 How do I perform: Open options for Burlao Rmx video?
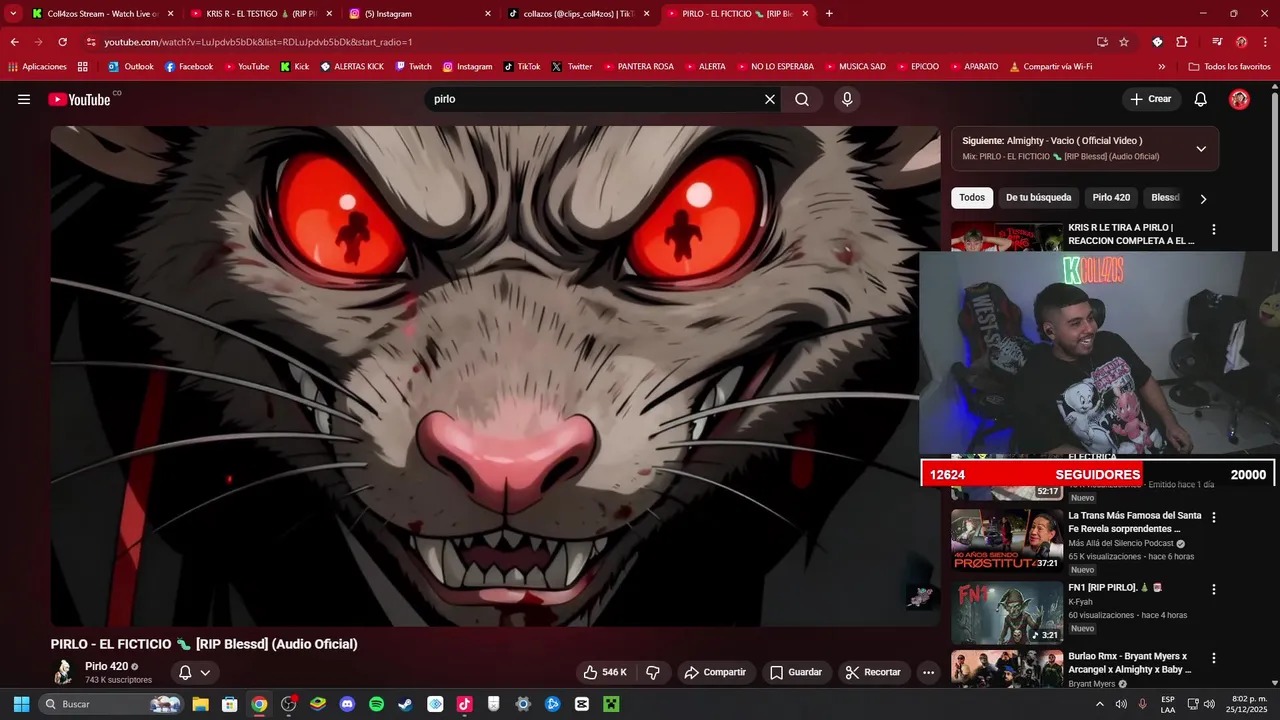(x=1214, y=659)
